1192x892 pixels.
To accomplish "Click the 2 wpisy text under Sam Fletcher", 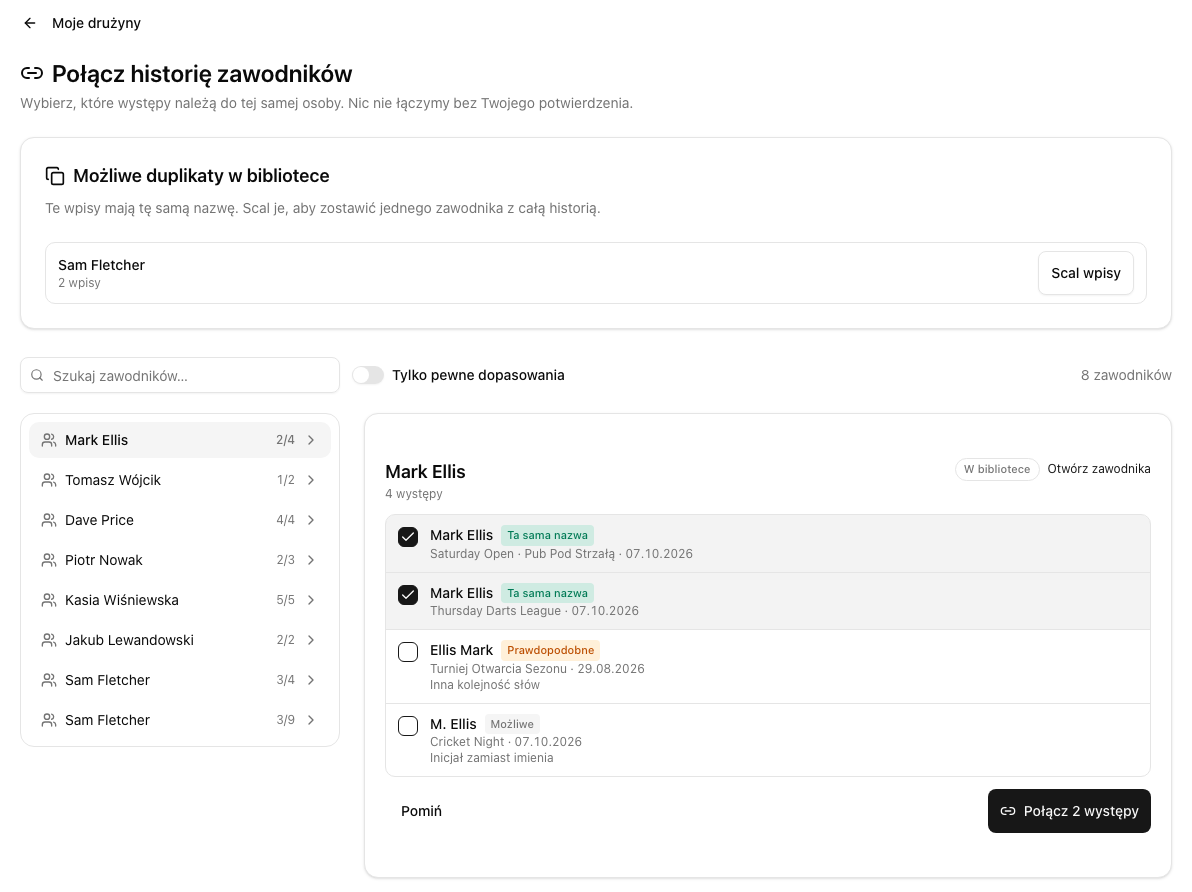I will (79, 283).
